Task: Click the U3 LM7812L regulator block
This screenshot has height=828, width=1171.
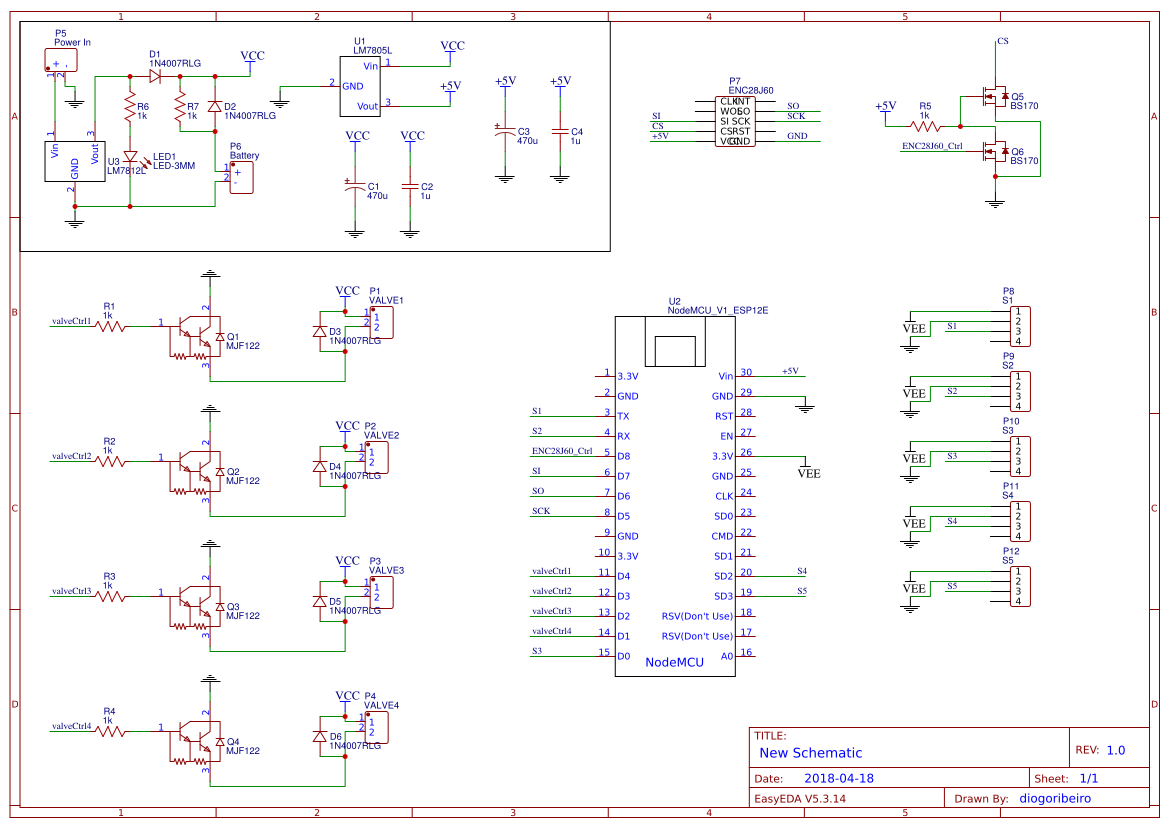Action: 75,161
